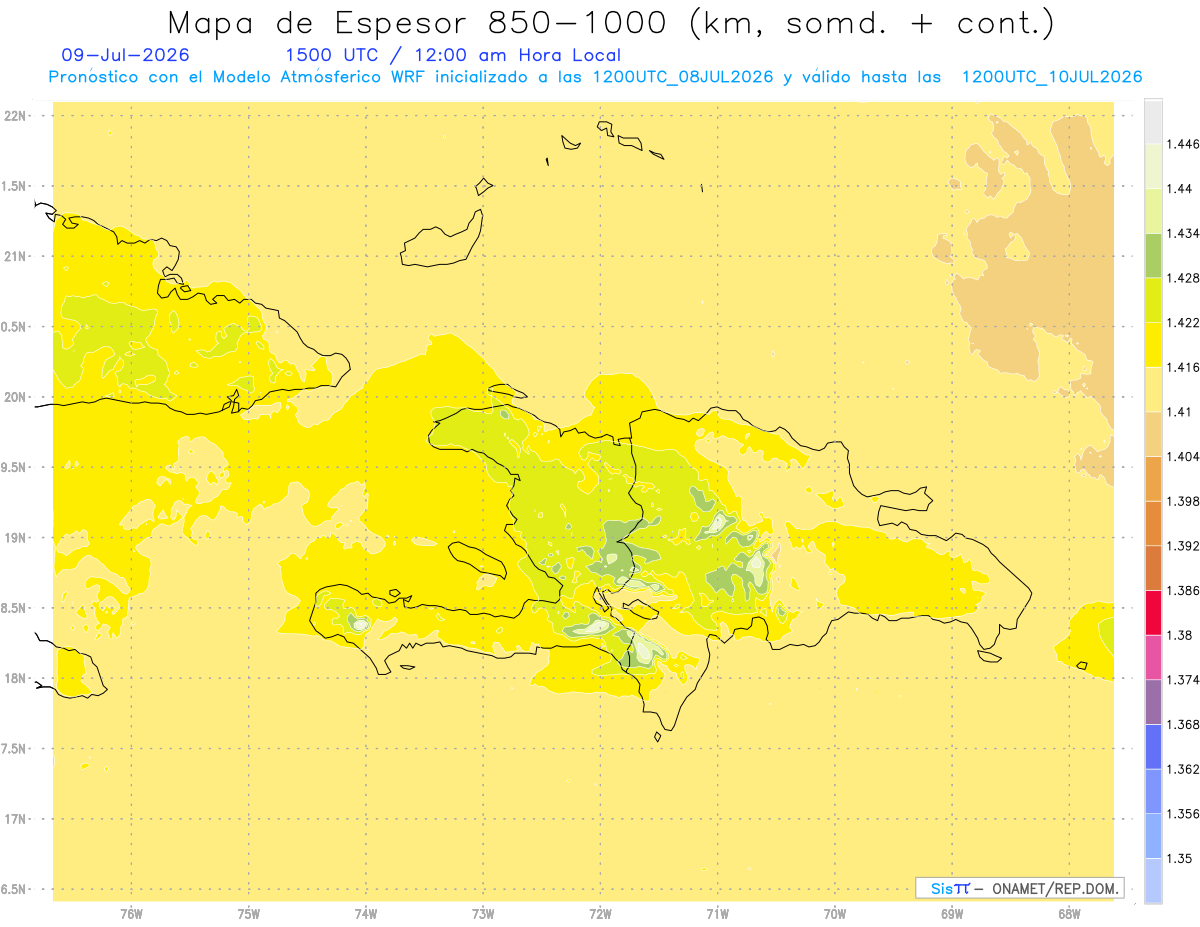Click the 70W longitude label
The width and height of the screenshot is (1200, 927).
[x=835, y=914]
